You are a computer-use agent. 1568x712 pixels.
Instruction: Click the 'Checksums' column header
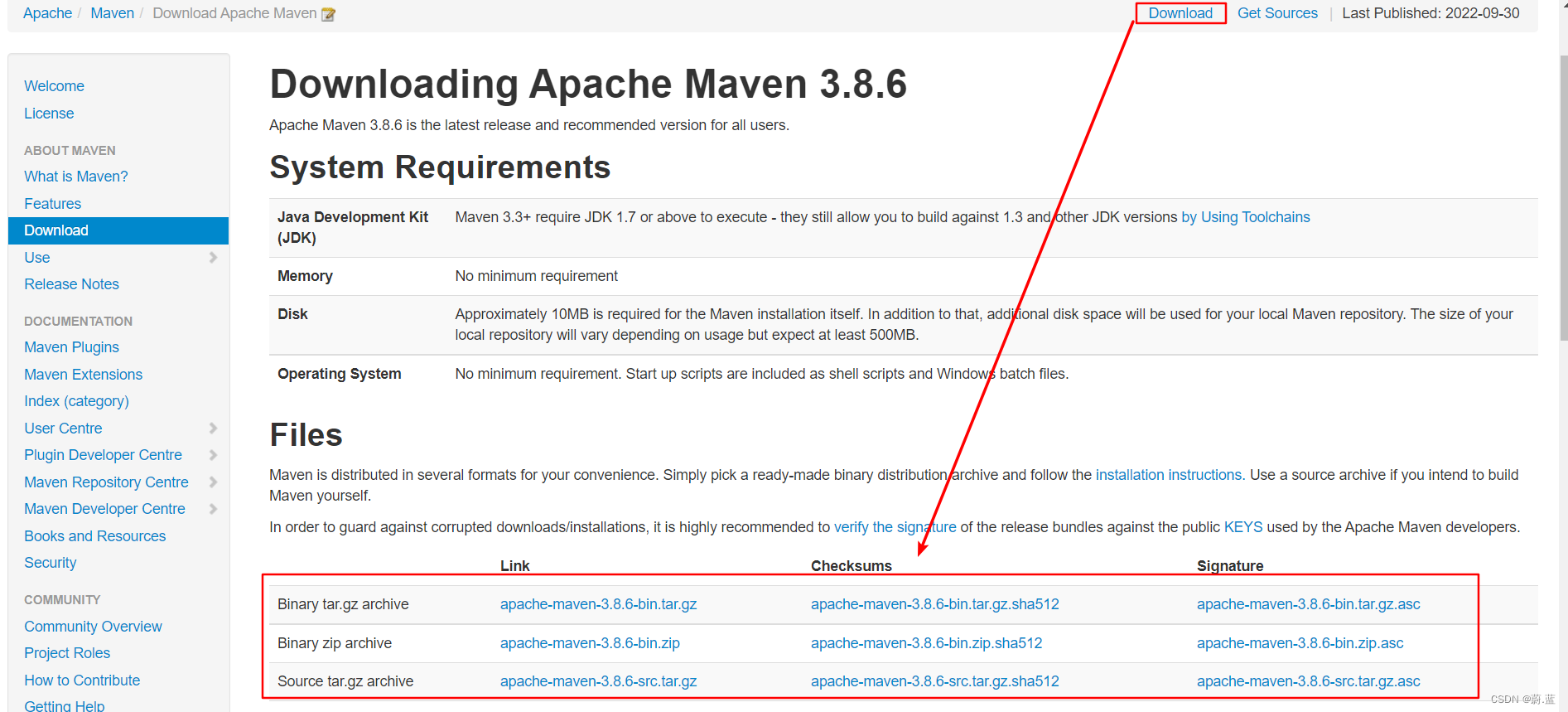point(851,566)
